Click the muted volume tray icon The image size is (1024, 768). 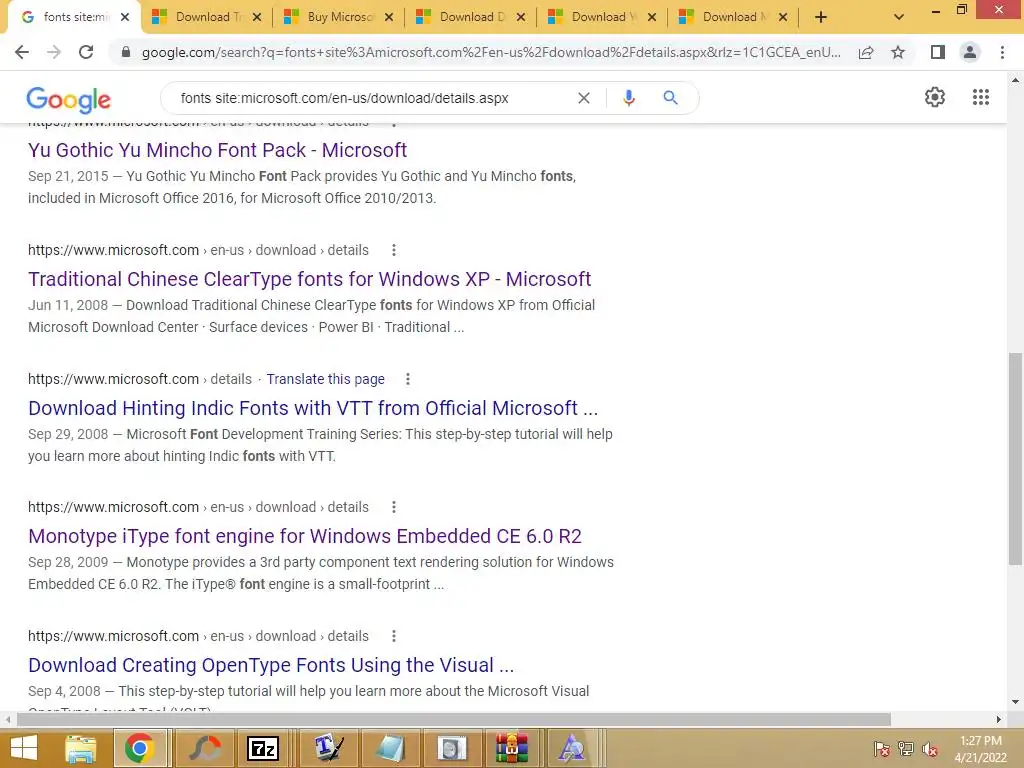coord(929,749)
